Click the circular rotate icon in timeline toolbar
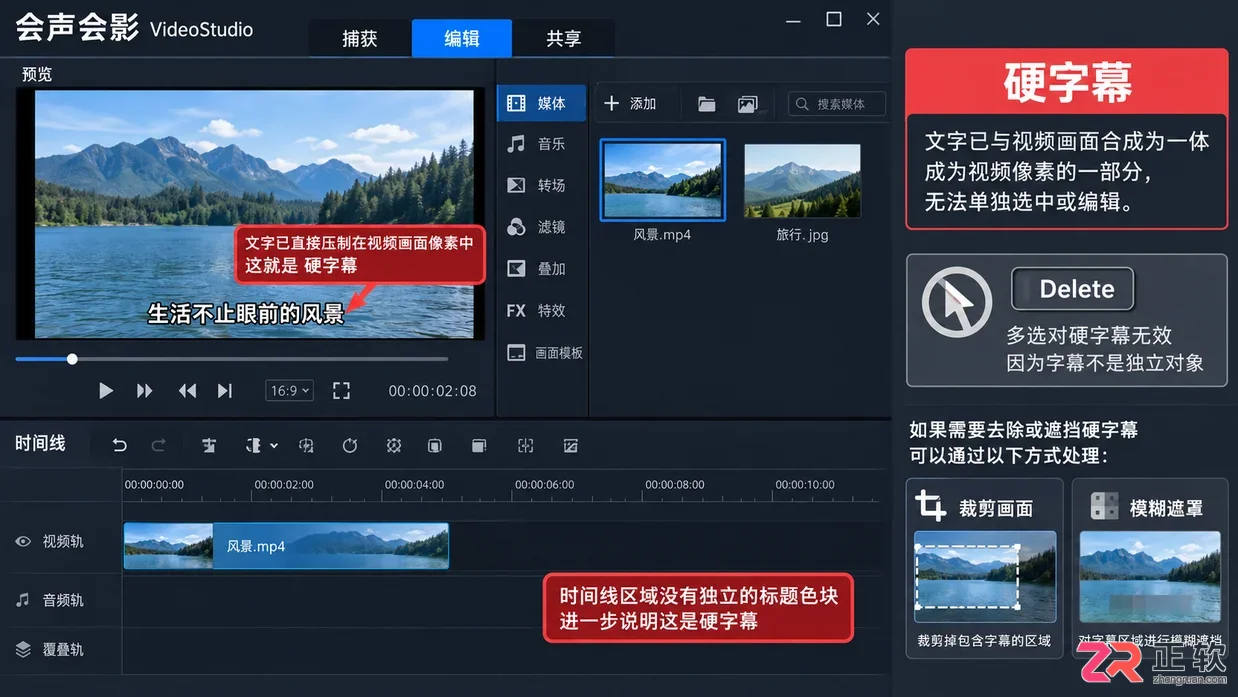Screen dimensions: 1238x697 coord(349,446)
